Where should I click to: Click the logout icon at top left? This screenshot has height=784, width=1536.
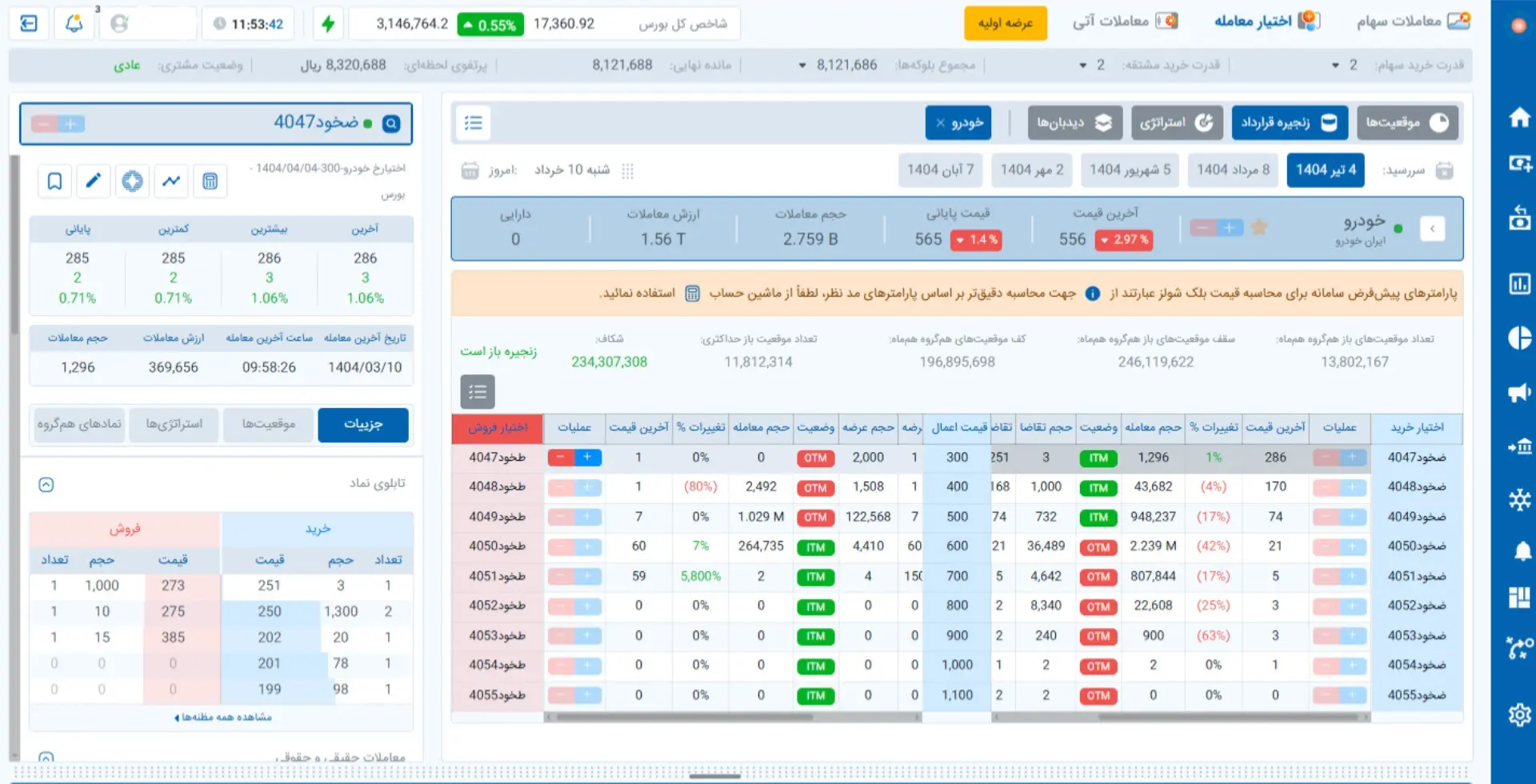click(x=29, y=23)
